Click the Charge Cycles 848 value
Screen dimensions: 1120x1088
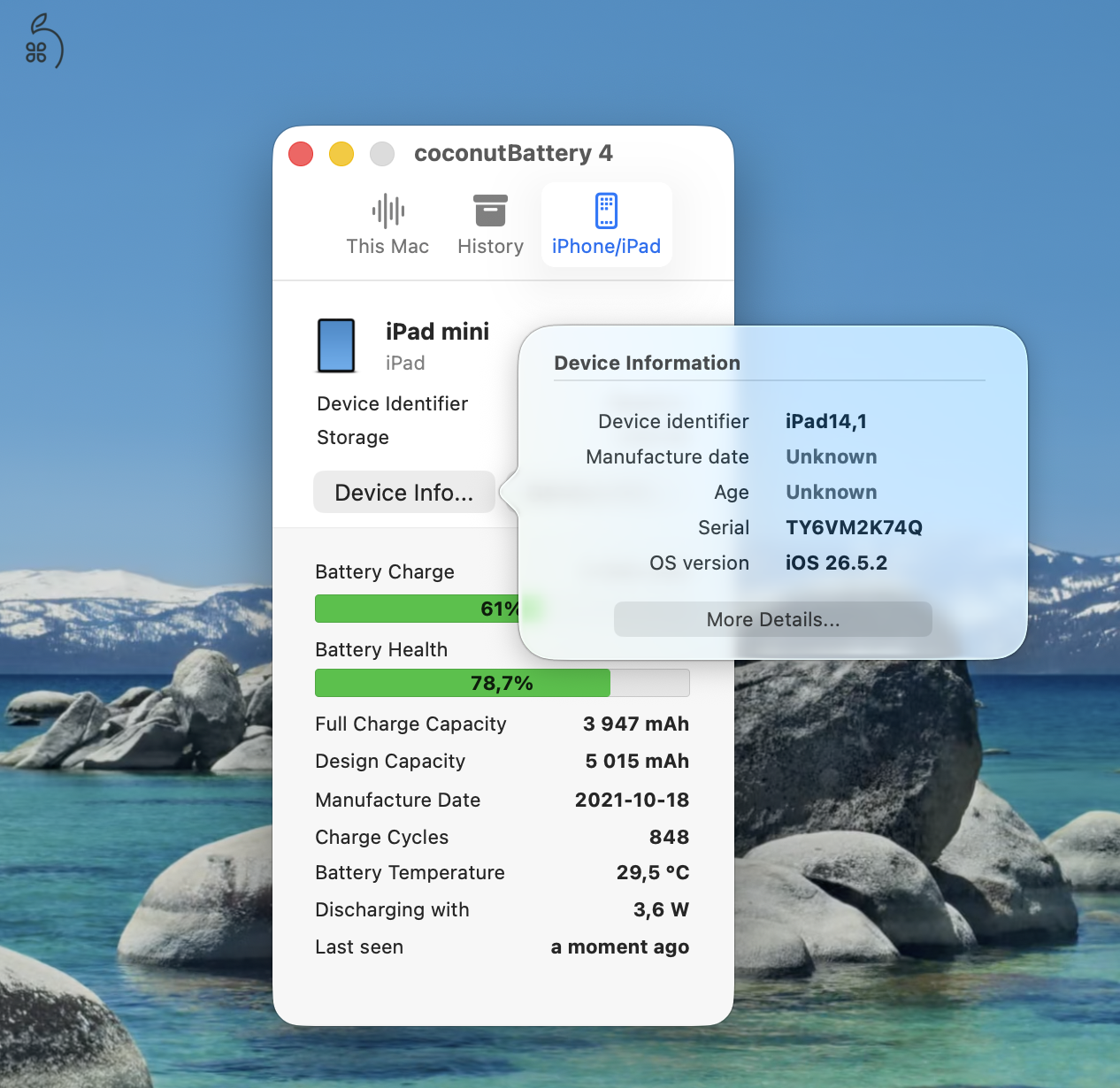(x=670, y=837)
